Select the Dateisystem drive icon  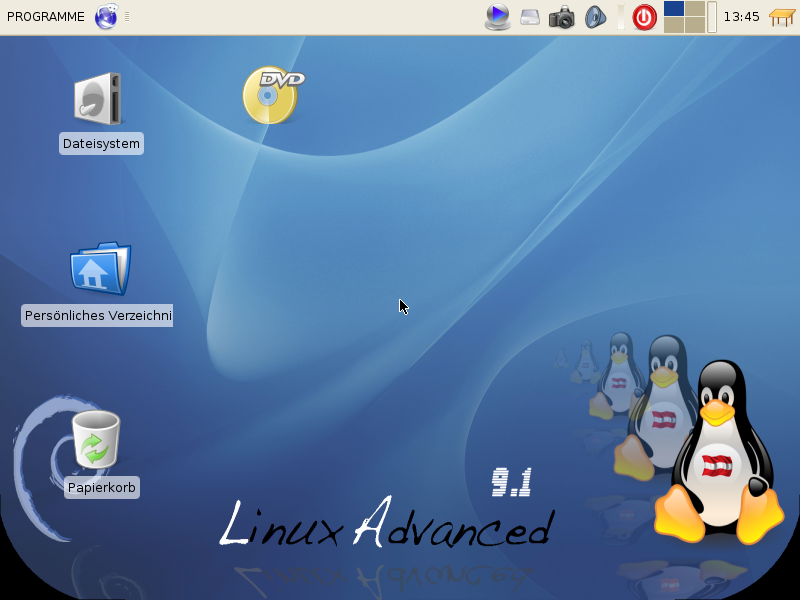pyautogui.click(x=98, y=99)
